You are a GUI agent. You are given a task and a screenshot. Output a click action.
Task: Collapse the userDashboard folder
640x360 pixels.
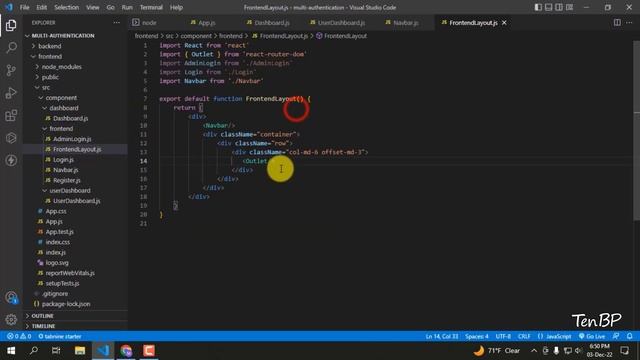[x=70, y=191]
